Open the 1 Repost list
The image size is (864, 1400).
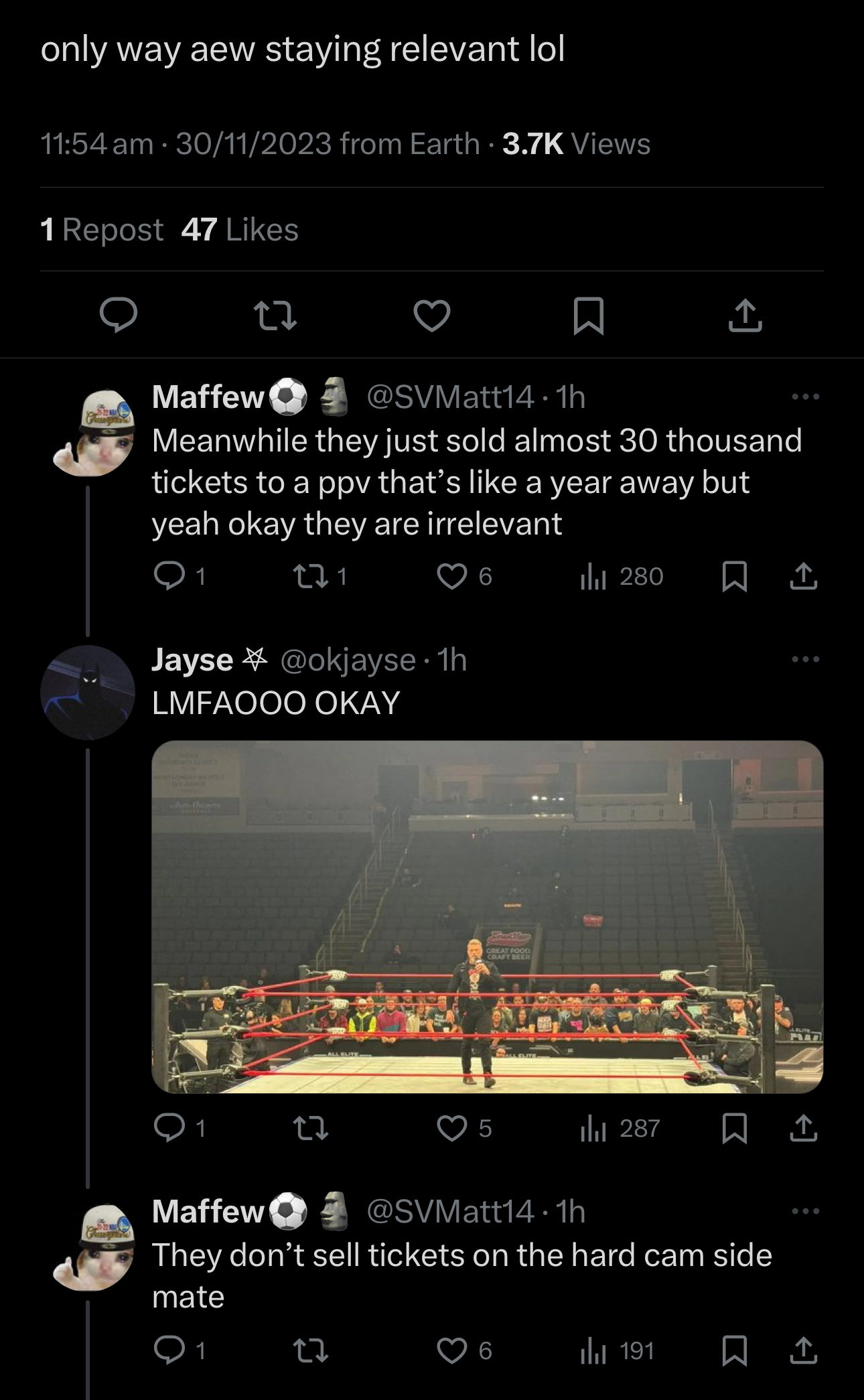click(102, 230)
